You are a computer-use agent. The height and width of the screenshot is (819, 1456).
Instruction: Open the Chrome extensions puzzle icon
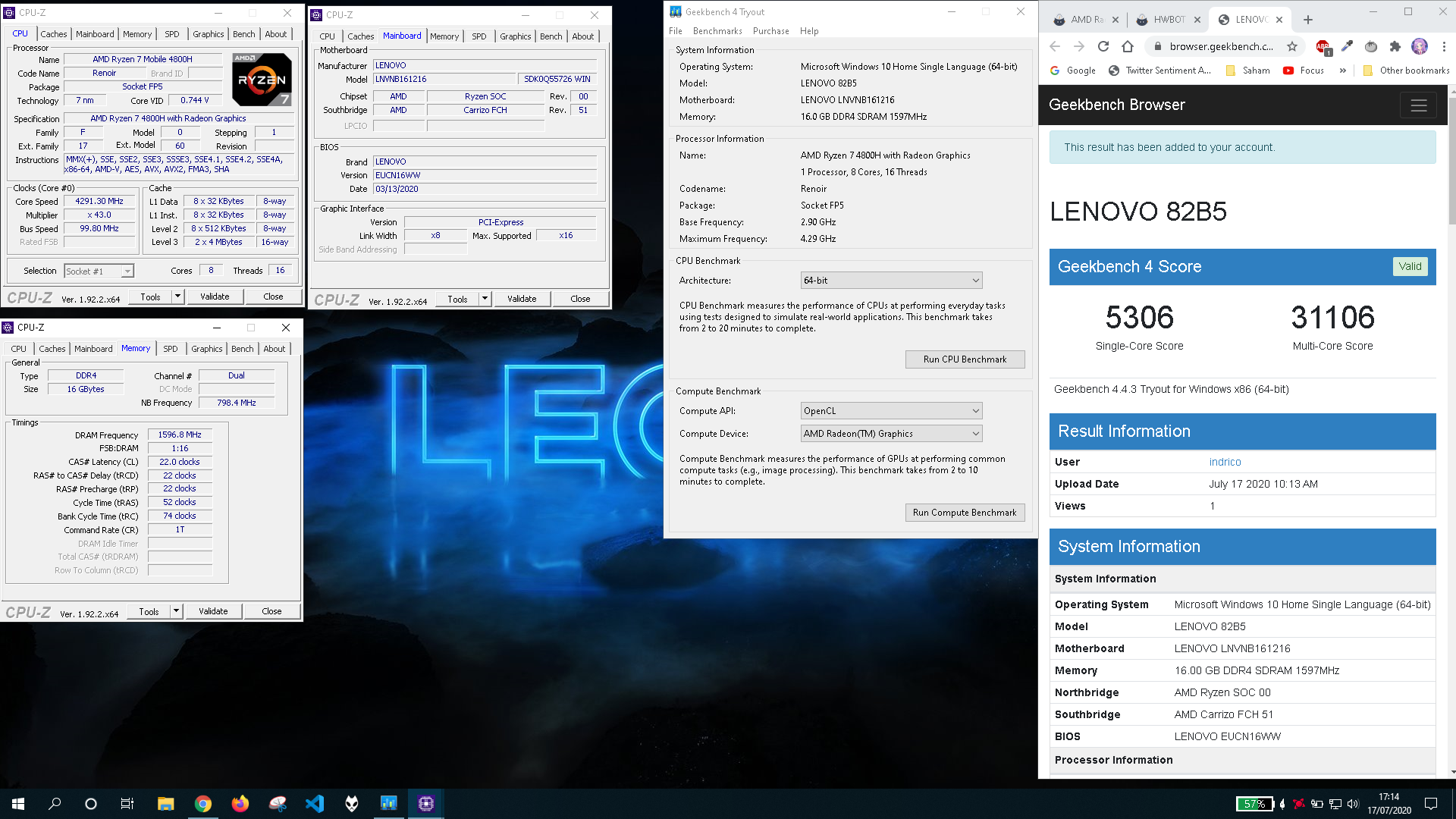(x=1395, y=46)
